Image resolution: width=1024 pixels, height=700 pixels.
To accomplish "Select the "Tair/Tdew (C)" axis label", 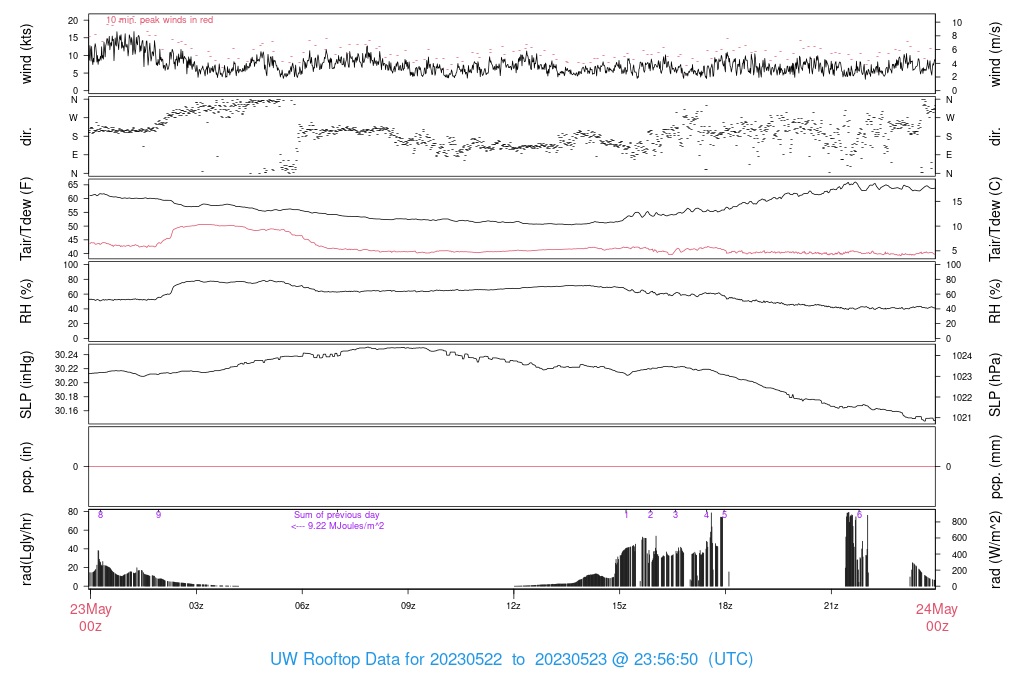I will 995,219.
